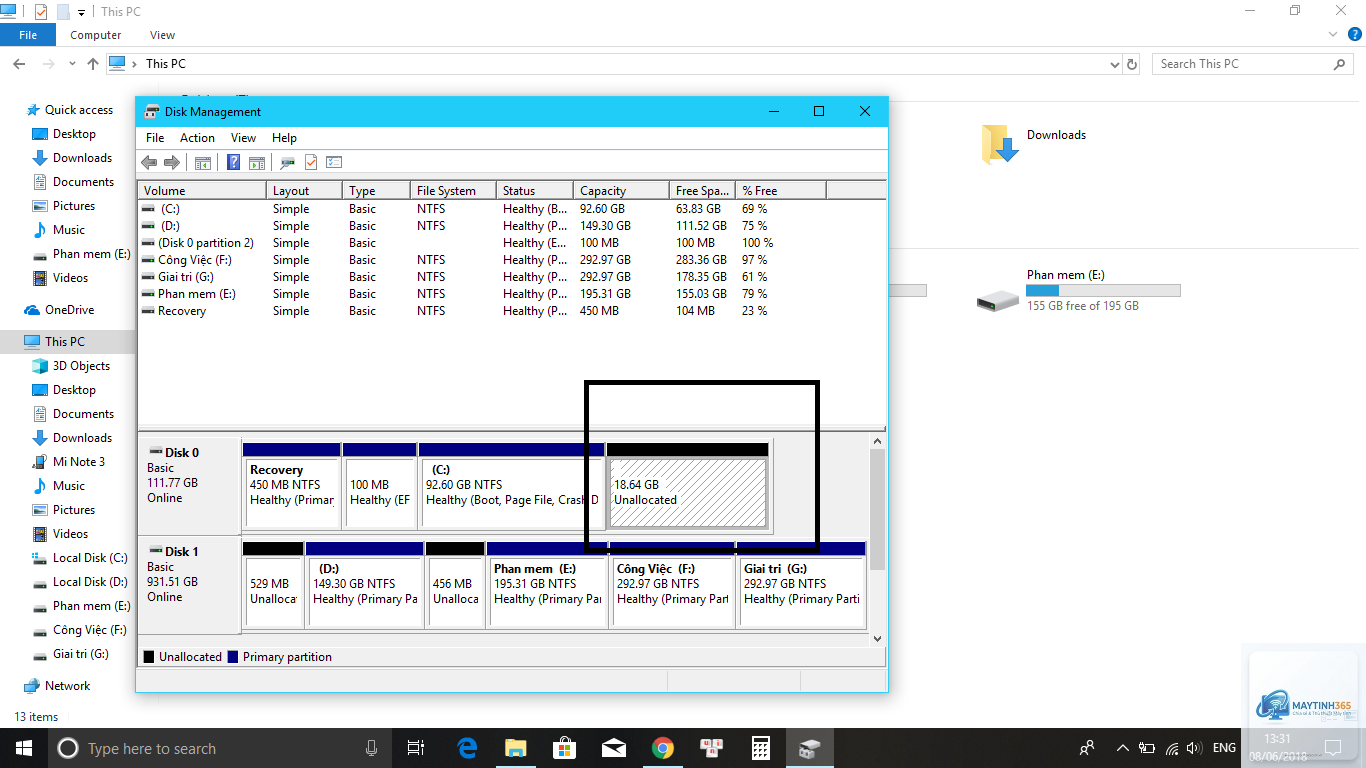Click the Disk 0 label panel
1366x768 pixels.
(189, 484)
